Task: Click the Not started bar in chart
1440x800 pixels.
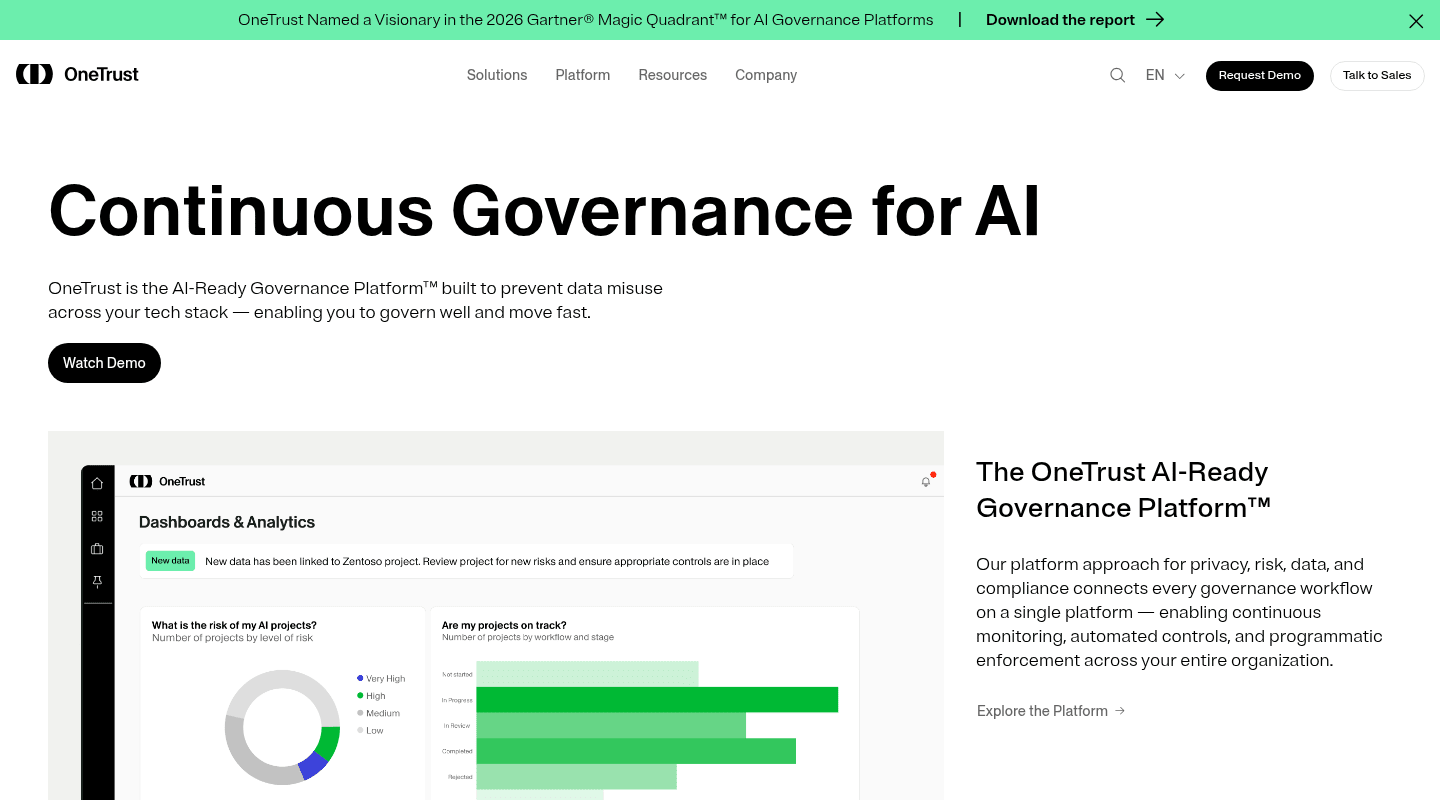Action: tap(587, 674)
